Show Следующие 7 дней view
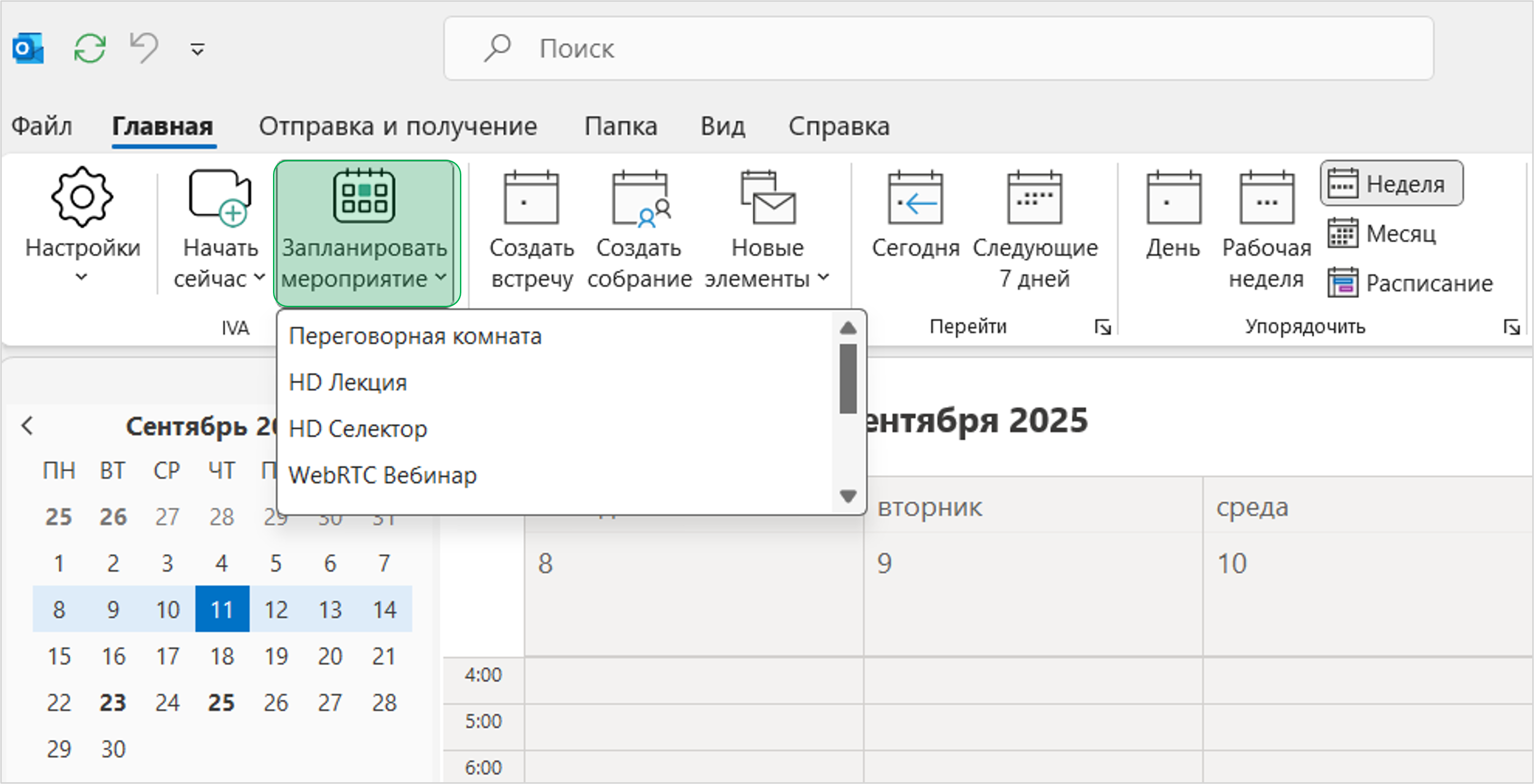 tap(1034, 199)
